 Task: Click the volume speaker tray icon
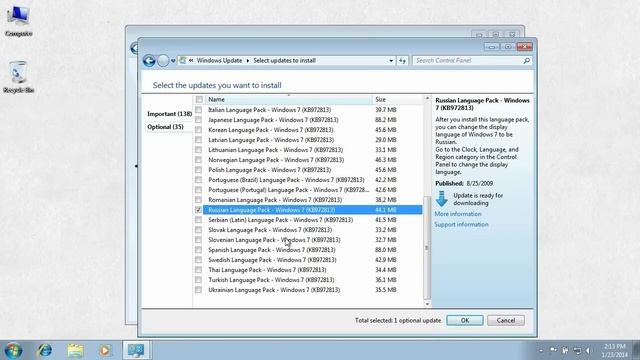coord(589,350)
